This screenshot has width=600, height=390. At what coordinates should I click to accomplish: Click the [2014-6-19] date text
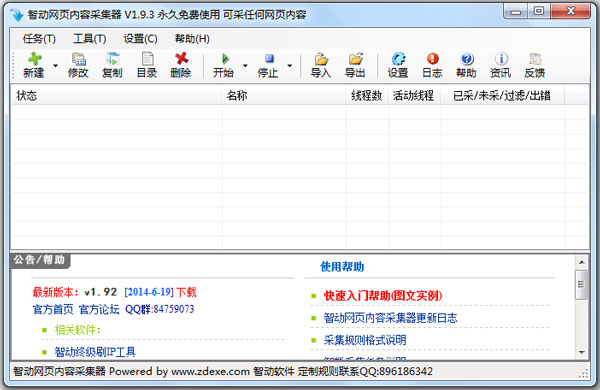tap(149, 292)
